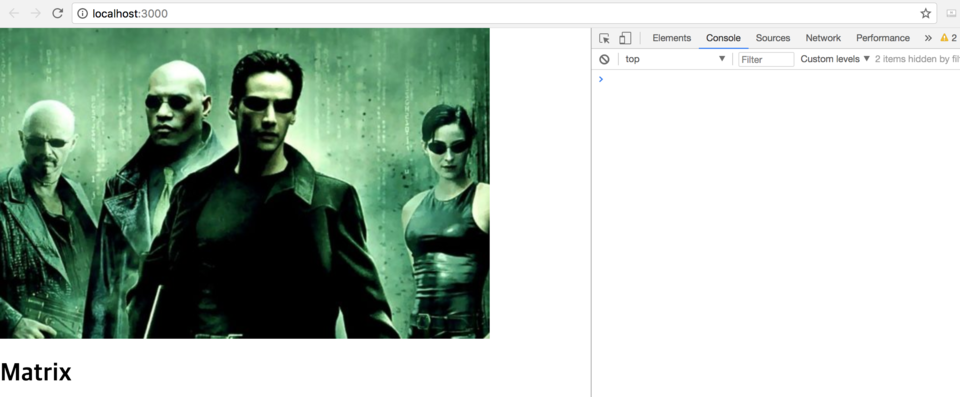Toggle the device toolbar icon

click(x=624, y=38)
